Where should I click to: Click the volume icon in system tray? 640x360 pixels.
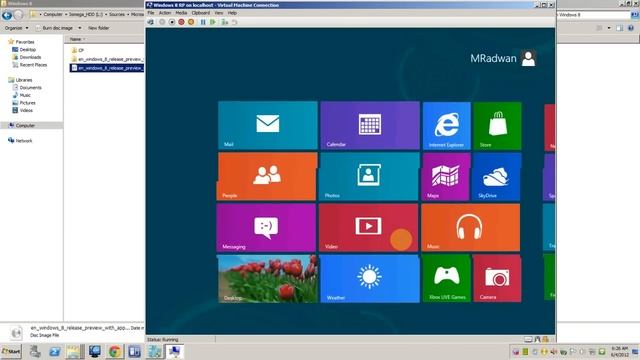point(553,351)
